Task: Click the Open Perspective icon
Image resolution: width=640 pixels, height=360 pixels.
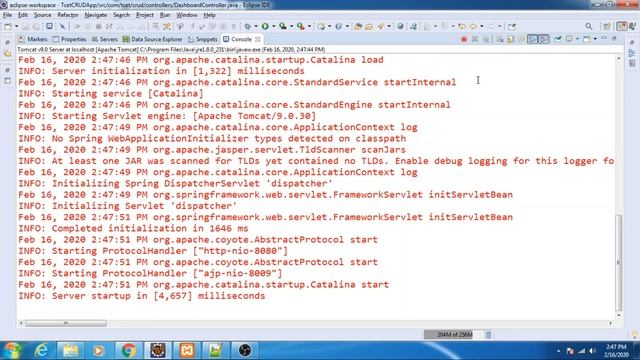Action: (607, 27)
